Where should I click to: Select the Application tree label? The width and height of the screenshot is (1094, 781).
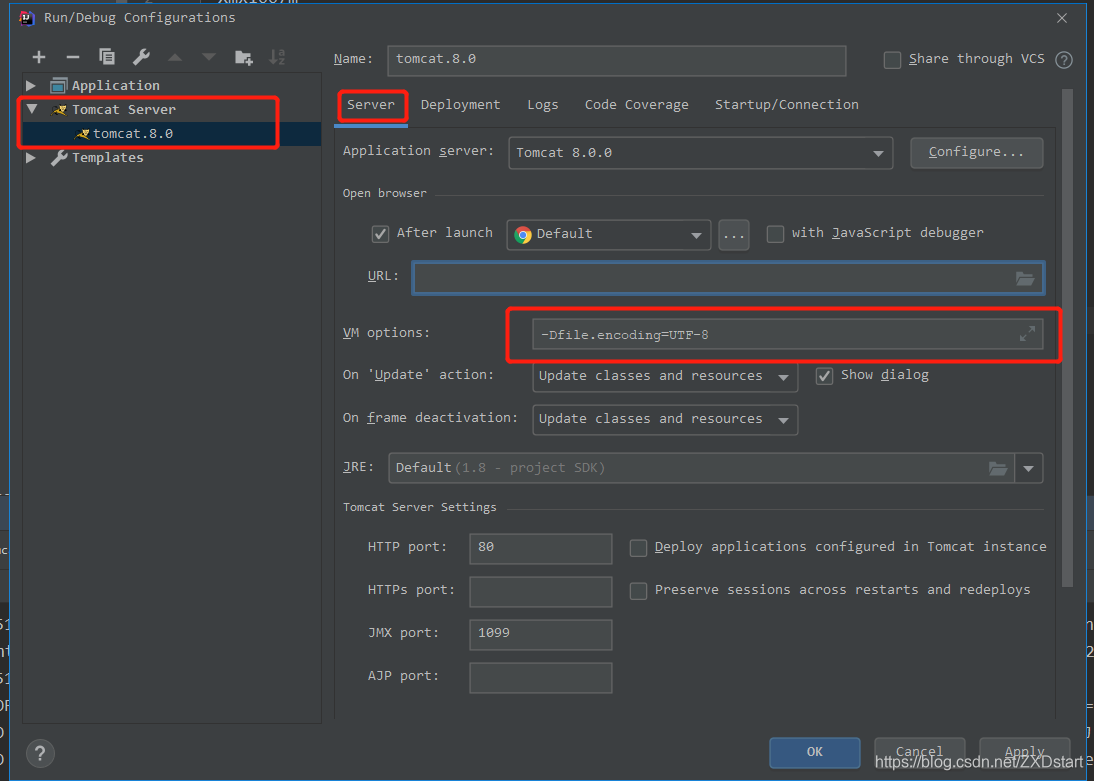click(x=116, y=85)
